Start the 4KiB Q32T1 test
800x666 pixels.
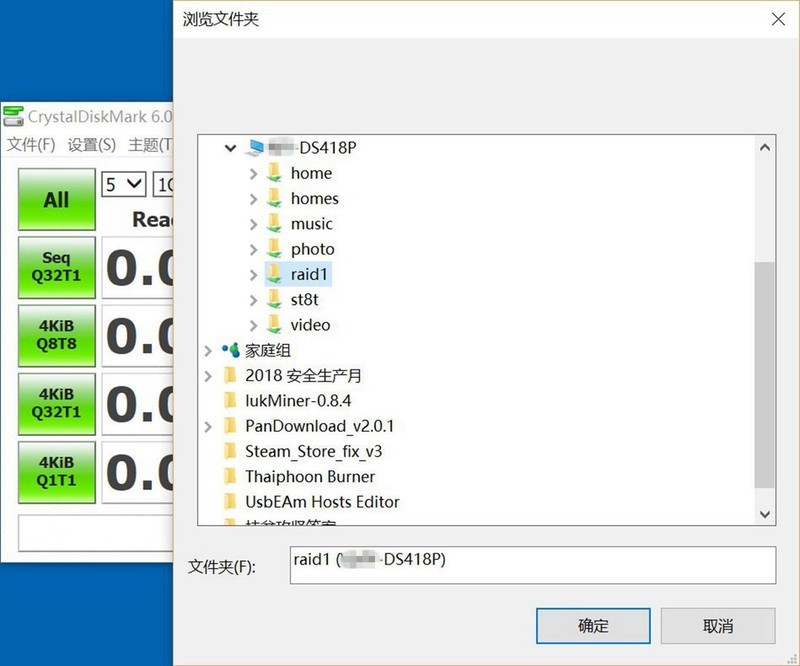click(x=55, y=403)
